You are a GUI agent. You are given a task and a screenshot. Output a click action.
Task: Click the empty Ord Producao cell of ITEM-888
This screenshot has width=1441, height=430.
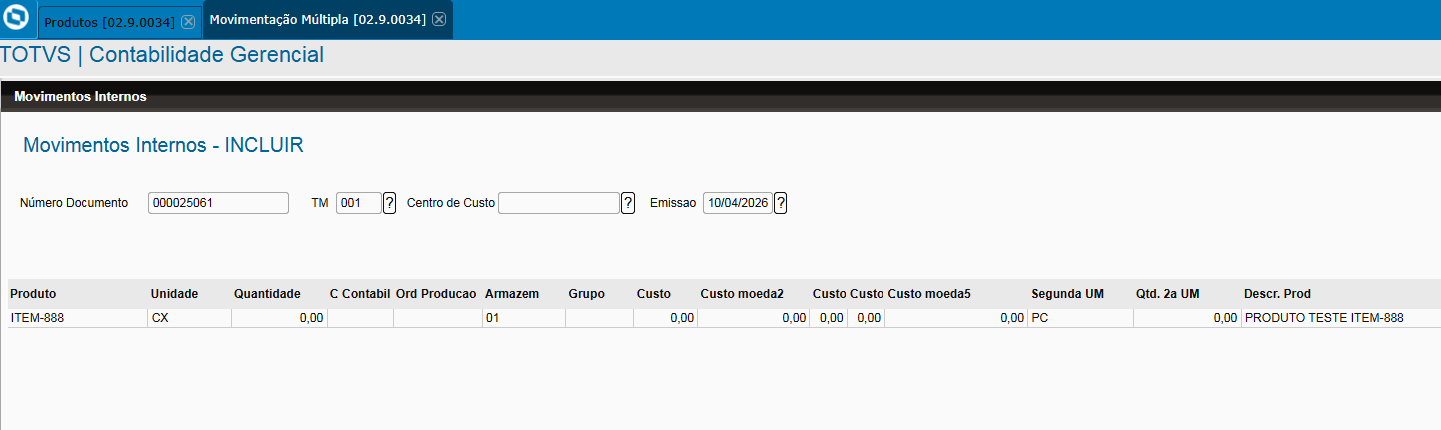click(x=437, y=318)
